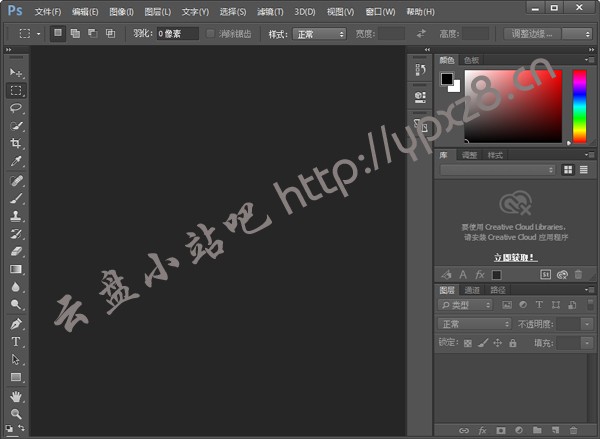Click the 立即获取! link
This screenshot has width=600, height=439.
(x=515, y=257)
